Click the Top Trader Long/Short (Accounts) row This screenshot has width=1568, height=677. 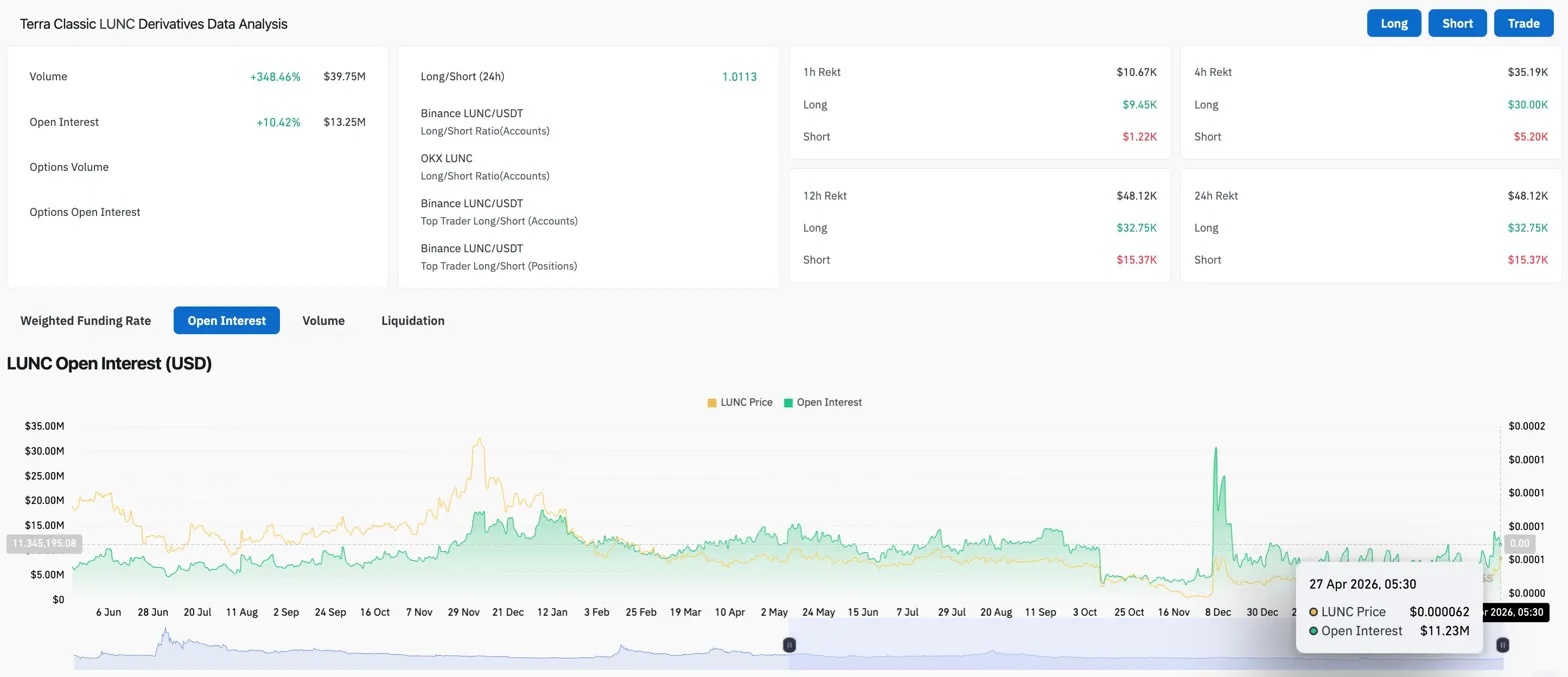(x=499, y=212)
